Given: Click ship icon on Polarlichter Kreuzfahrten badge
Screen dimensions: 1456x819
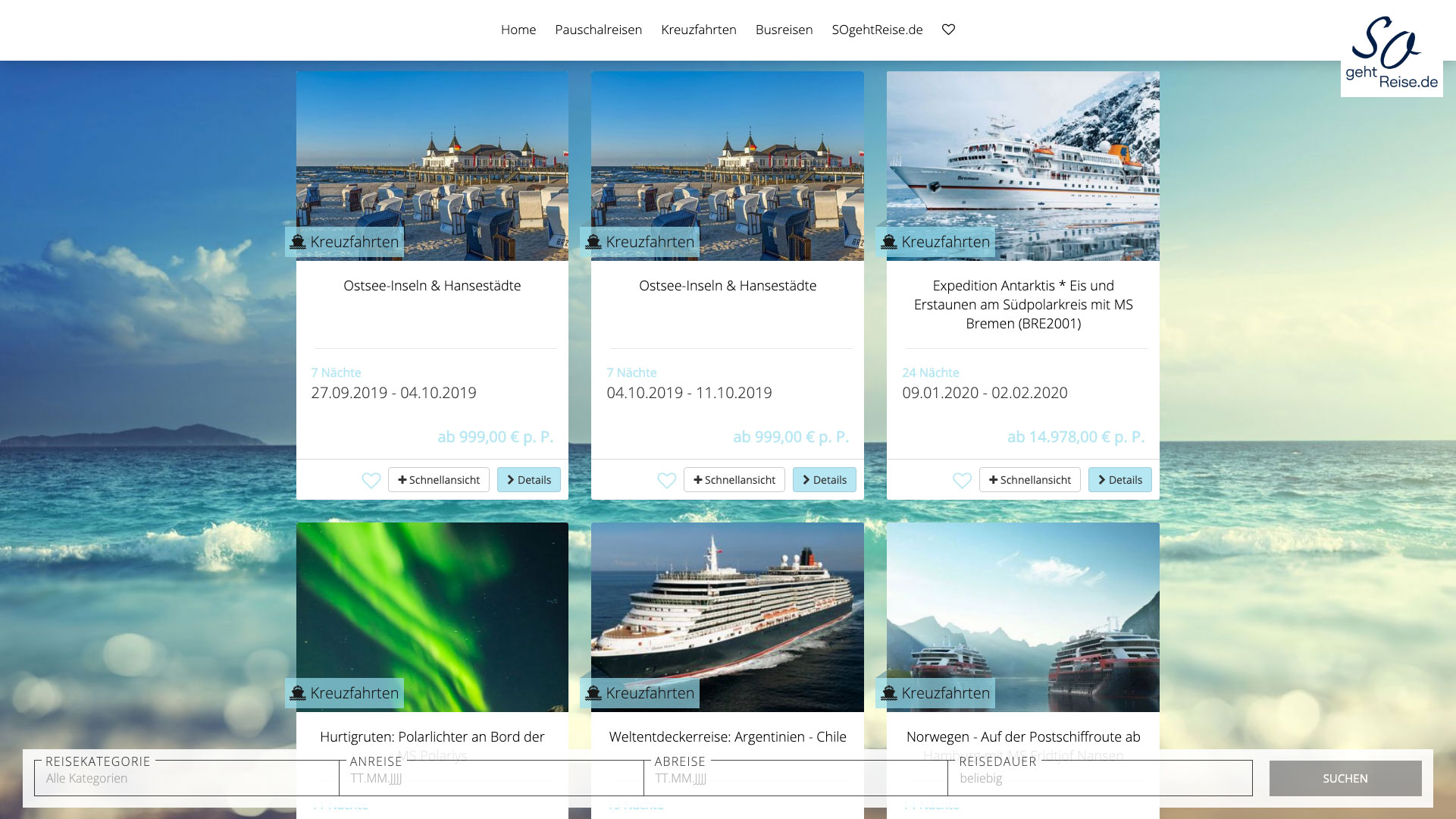Looking at the screenshot, I should (x=298, y=693).
